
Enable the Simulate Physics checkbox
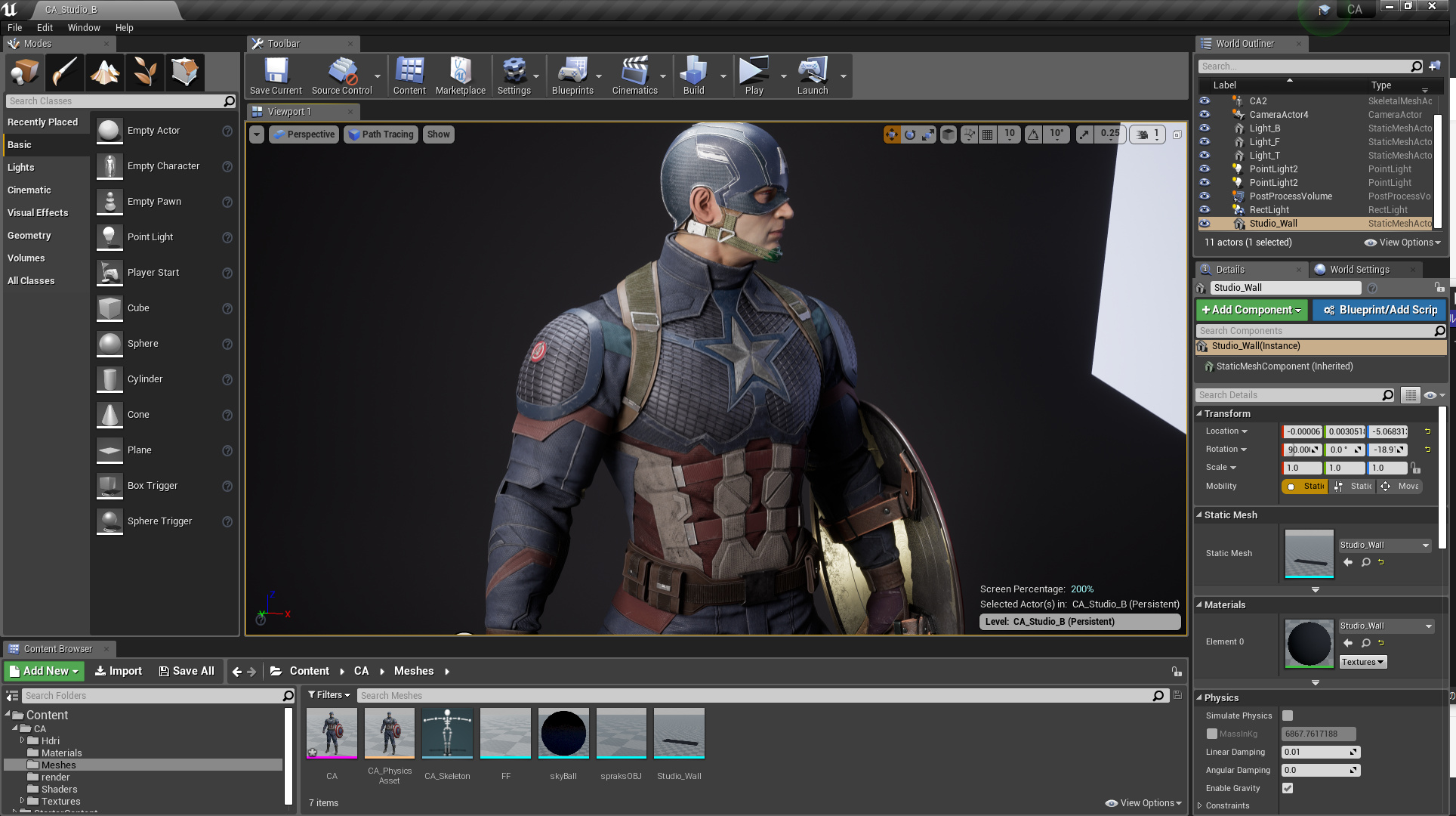pos(1288,716)
